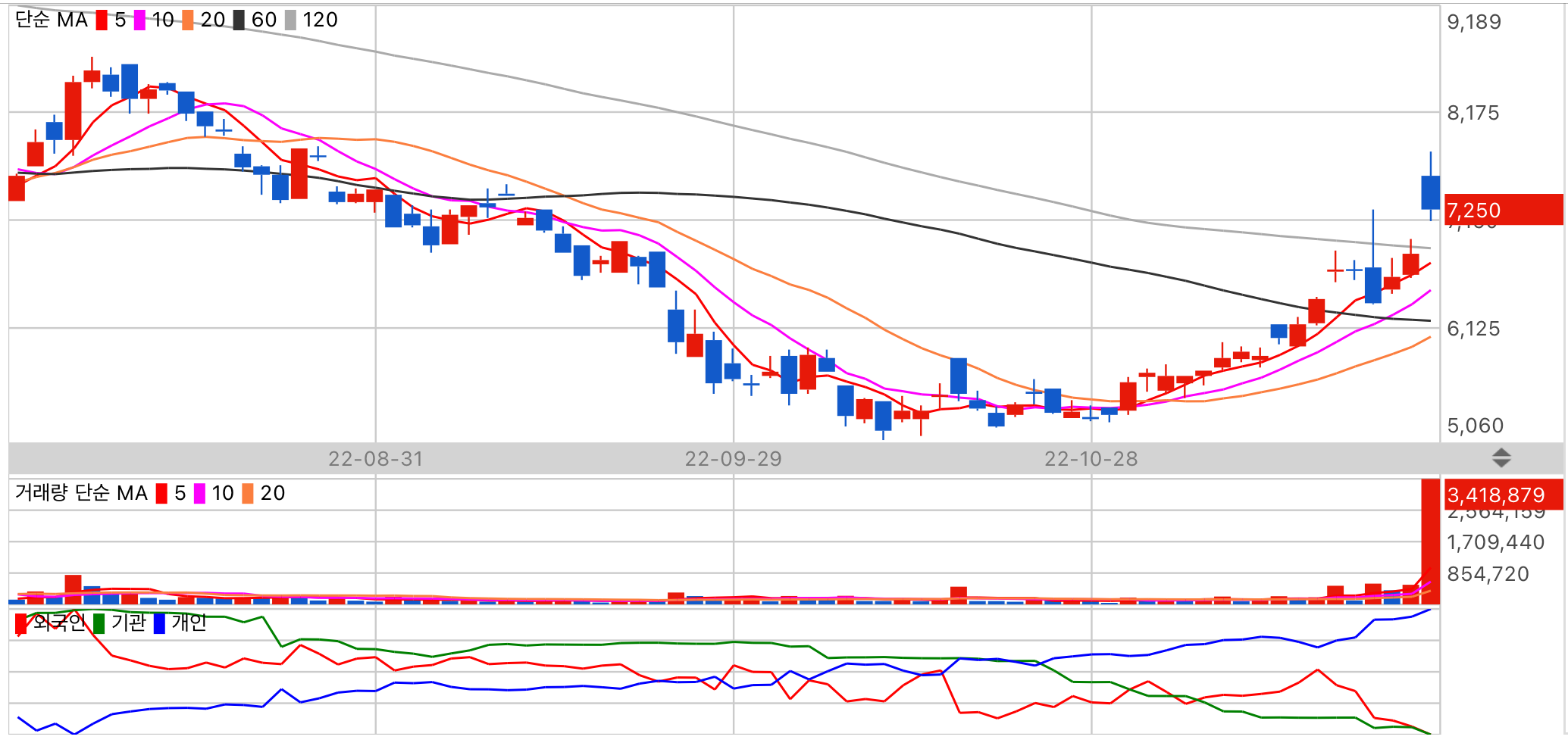Click the red volume MA 5 swatch
Screen dimensions: 1568x746
161,494
